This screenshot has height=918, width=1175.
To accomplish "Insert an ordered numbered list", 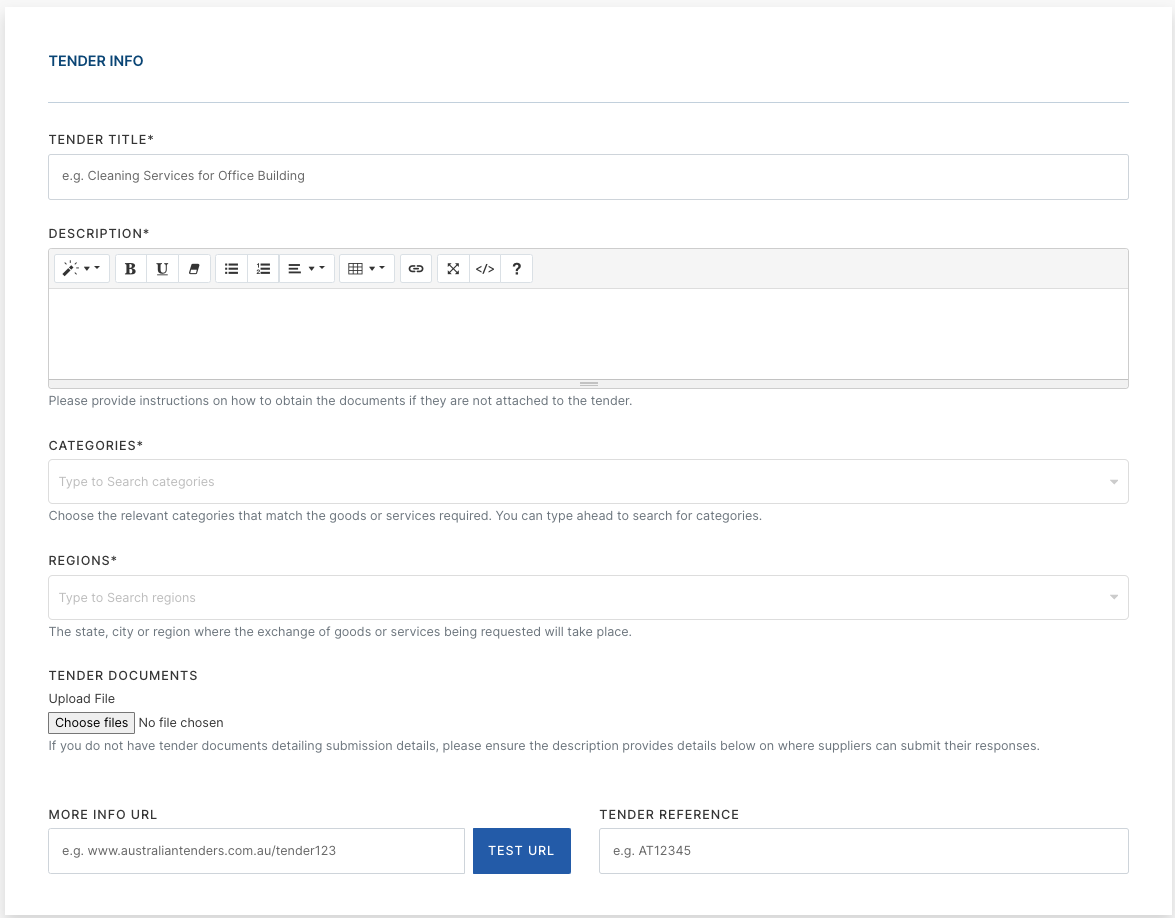I will [x=263, y=269].
